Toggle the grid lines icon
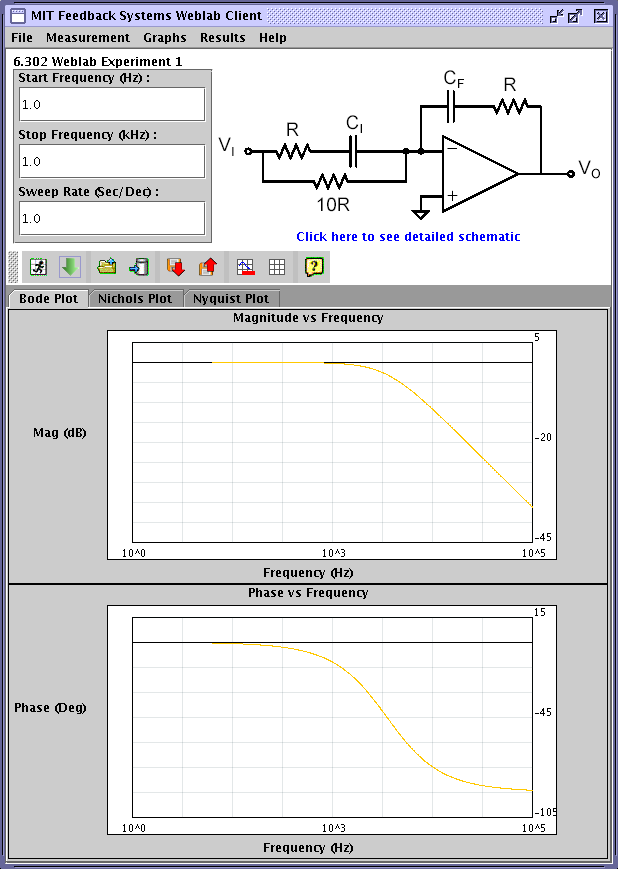The height and width of the screenshot is (869, 618). [x=277, y=267]
